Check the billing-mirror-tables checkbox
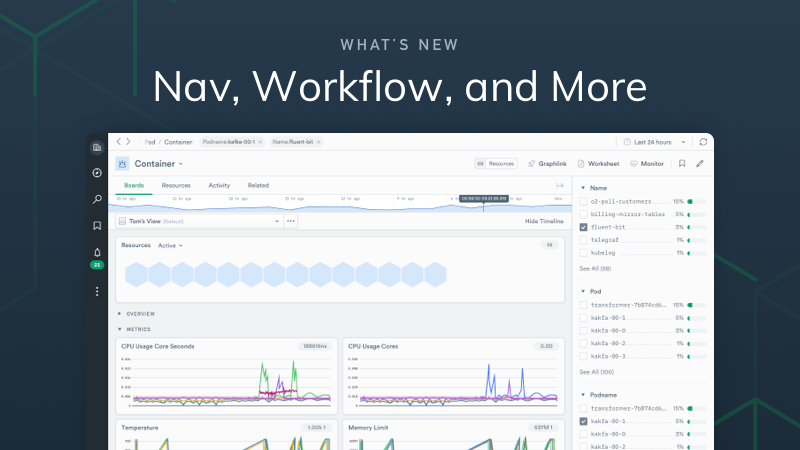The image size is (800, 450). click(x=583, y=214)
